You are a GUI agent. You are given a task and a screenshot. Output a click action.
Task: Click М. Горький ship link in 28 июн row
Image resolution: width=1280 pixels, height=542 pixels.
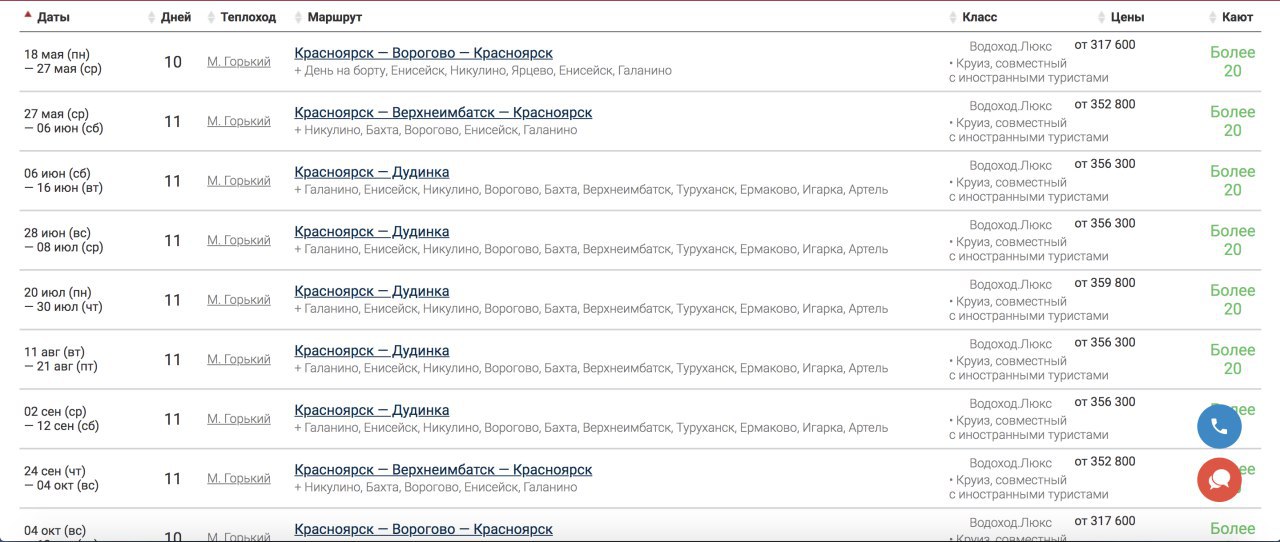[x=239, y=240]
